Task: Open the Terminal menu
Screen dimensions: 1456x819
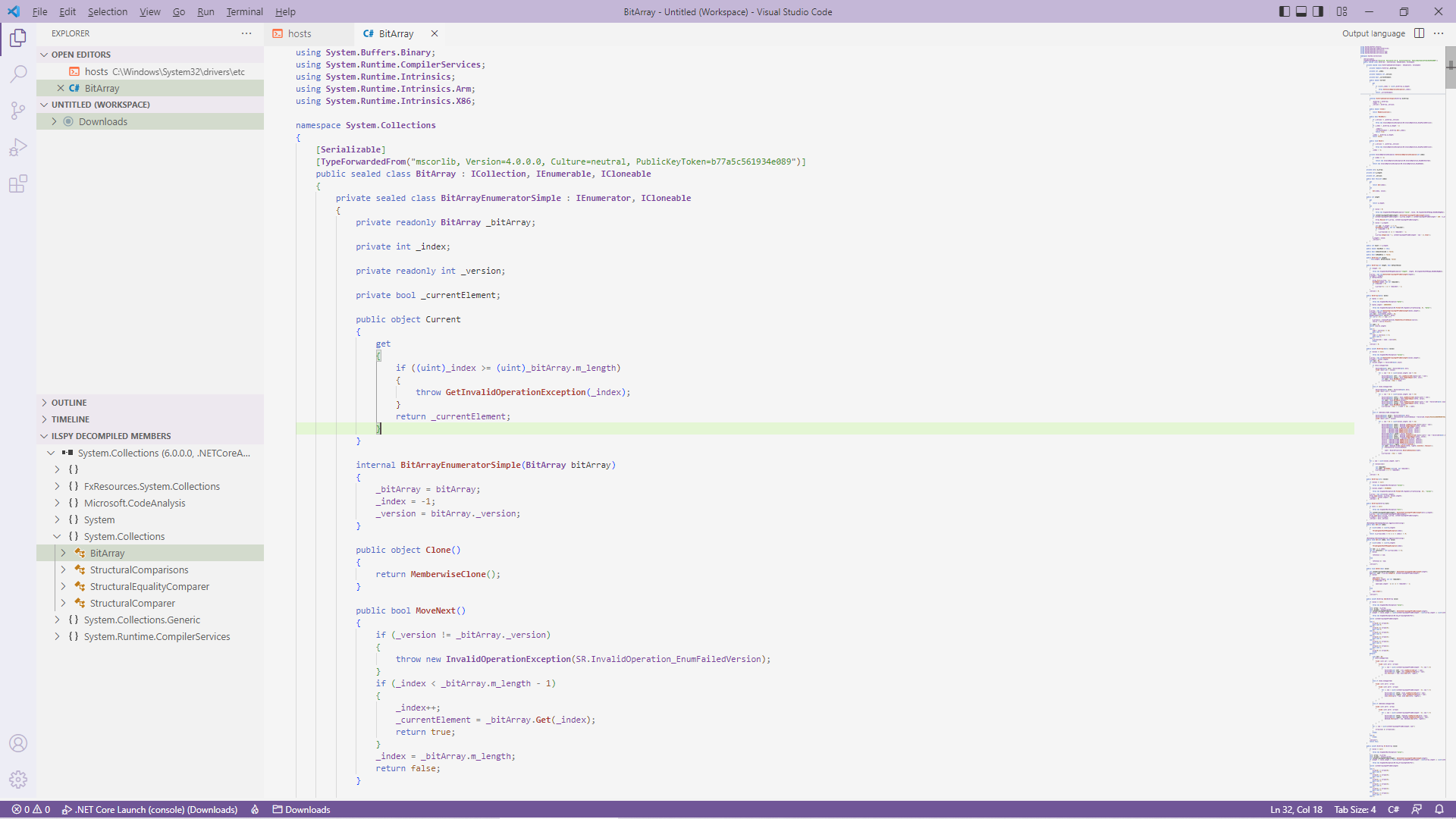Action: pos(244,11)
